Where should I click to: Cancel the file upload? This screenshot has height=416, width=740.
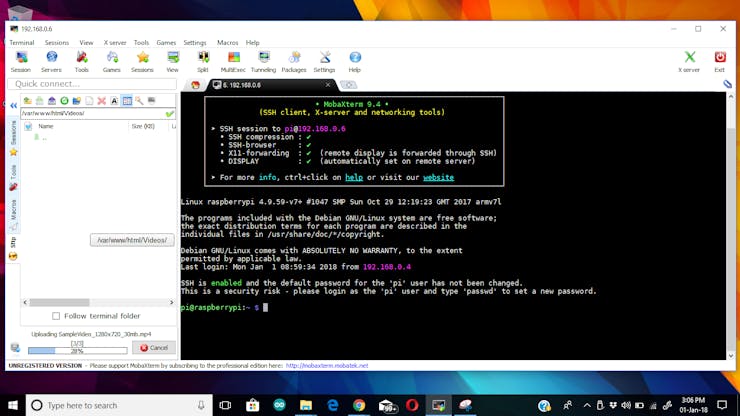click(x=154, y=348)
